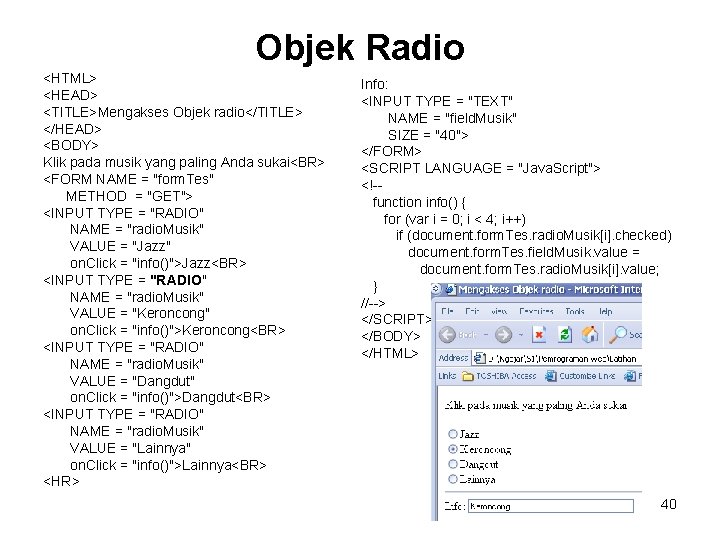Image resolution: width=720 pixels, height=540 pixels.
Task: Click the <HR> tag line
Action: pos(61,482)
